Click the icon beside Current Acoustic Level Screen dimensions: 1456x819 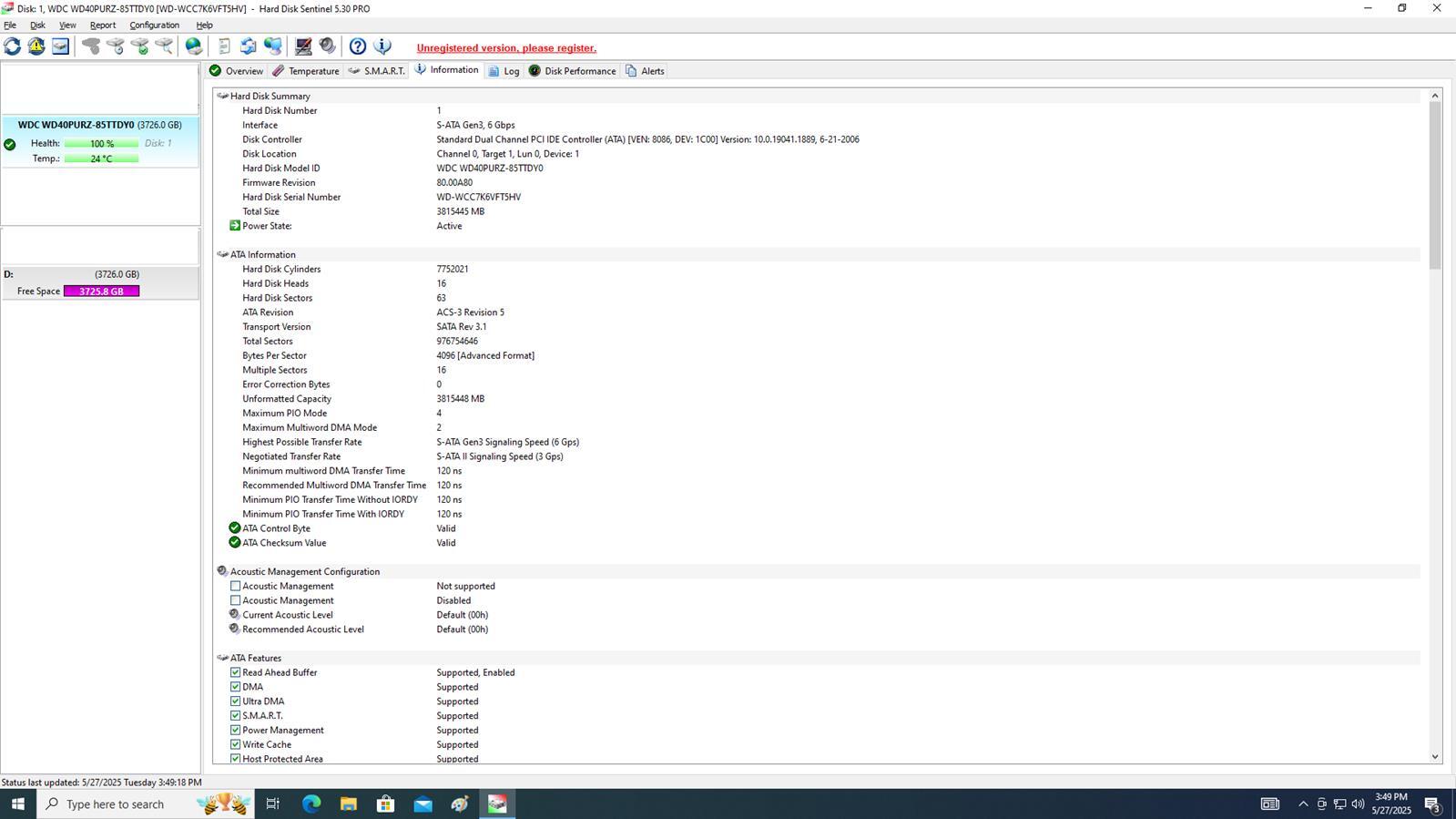pyautogui.click(x=235, y=615)
